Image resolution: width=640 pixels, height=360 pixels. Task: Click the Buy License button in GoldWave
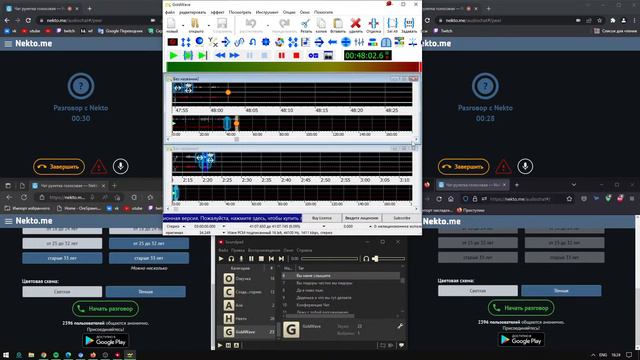322,218
